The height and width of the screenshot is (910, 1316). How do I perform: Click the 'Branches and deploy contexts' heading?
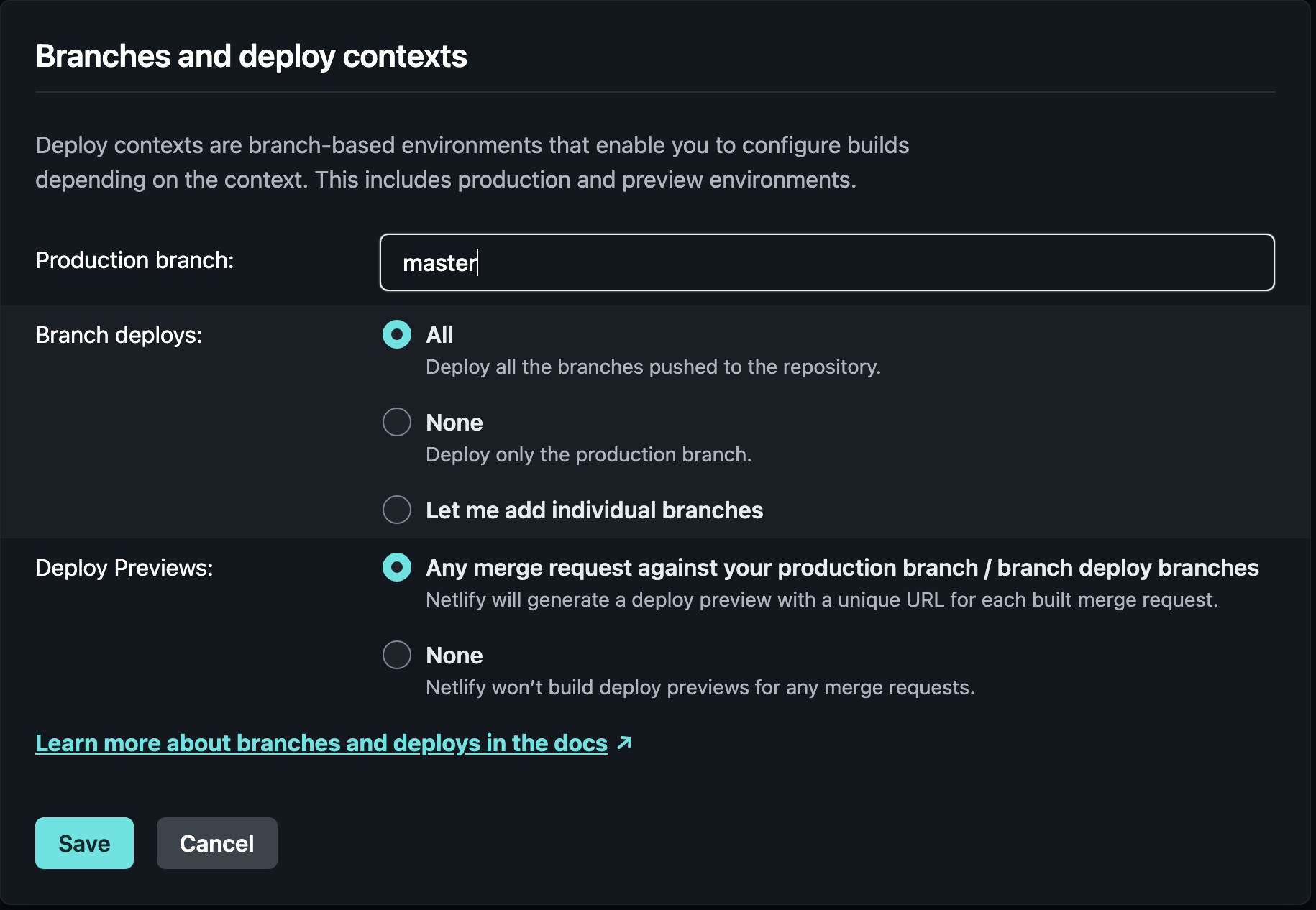(251, 56)
